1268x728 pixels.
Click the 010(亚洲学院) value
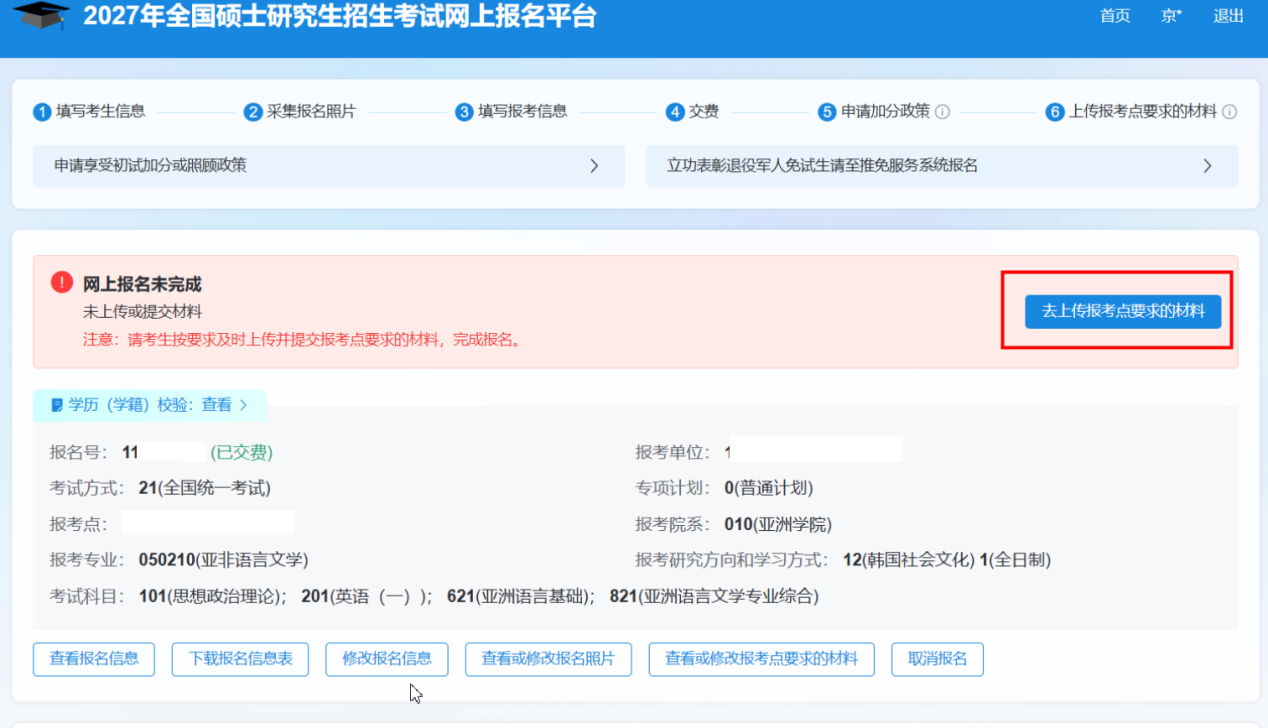[778, 524]
